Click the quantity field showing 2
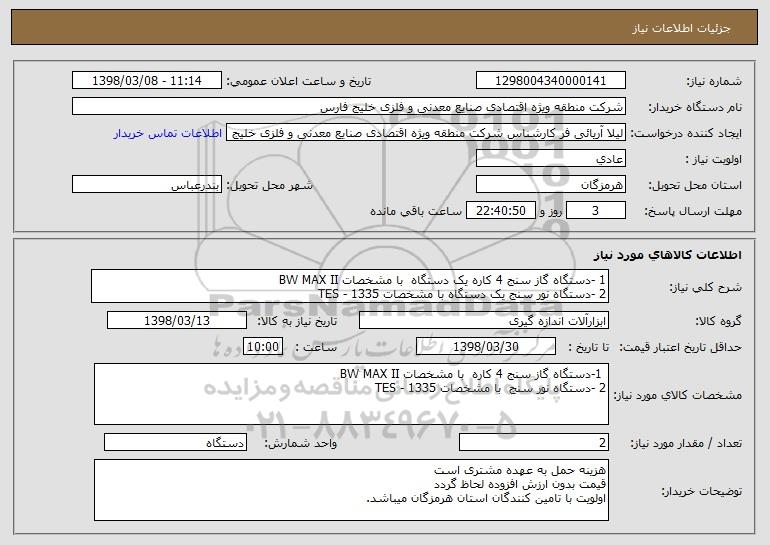 [x=534, y=443]
